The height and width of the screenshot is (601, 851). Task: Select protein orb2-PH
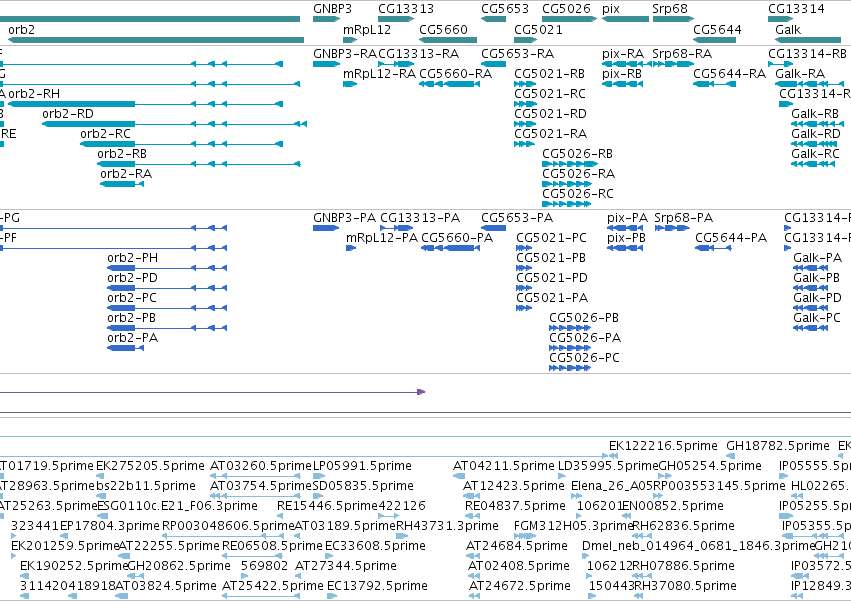click(132, 257)
